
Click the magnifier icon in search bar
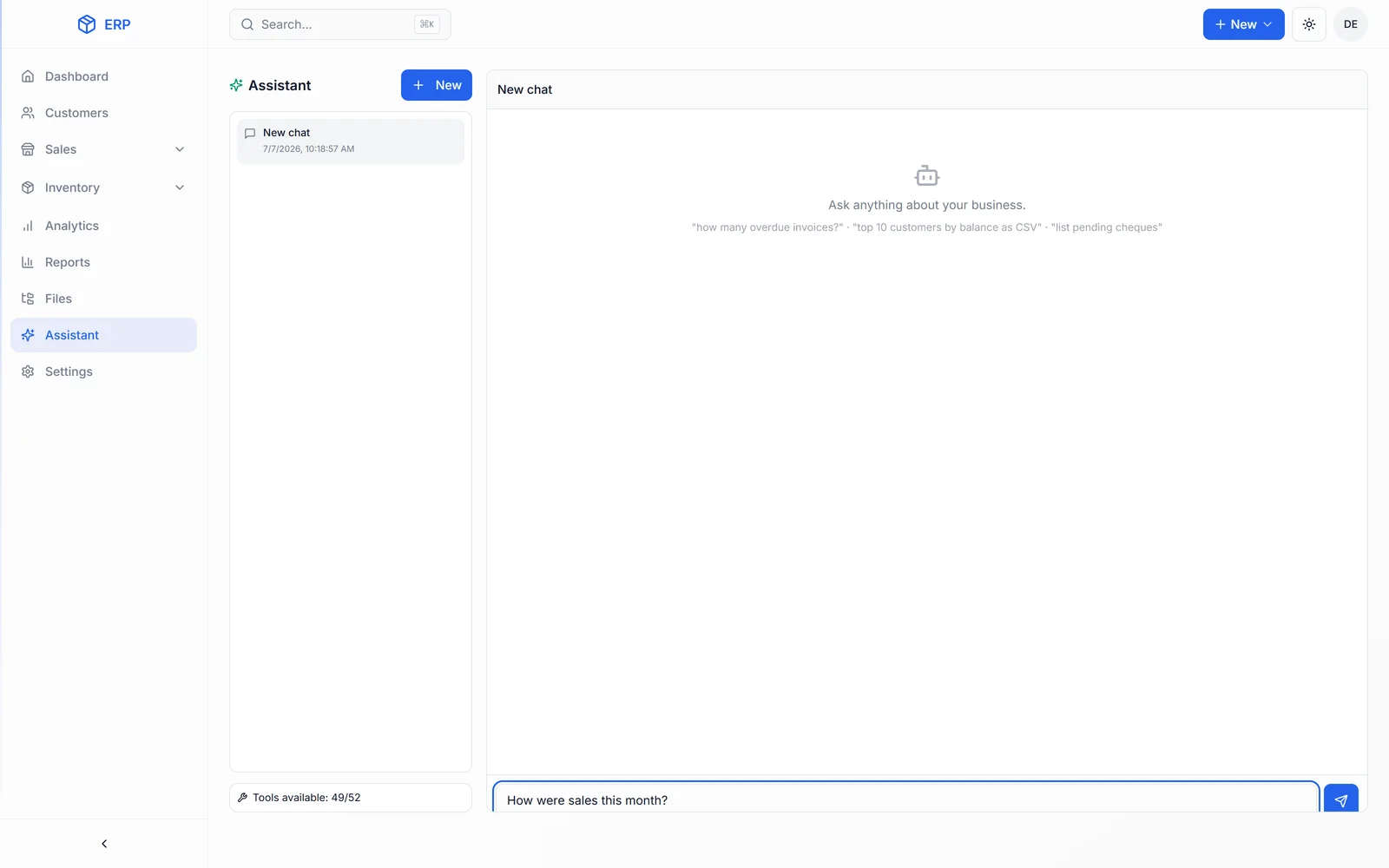[247, 24]
